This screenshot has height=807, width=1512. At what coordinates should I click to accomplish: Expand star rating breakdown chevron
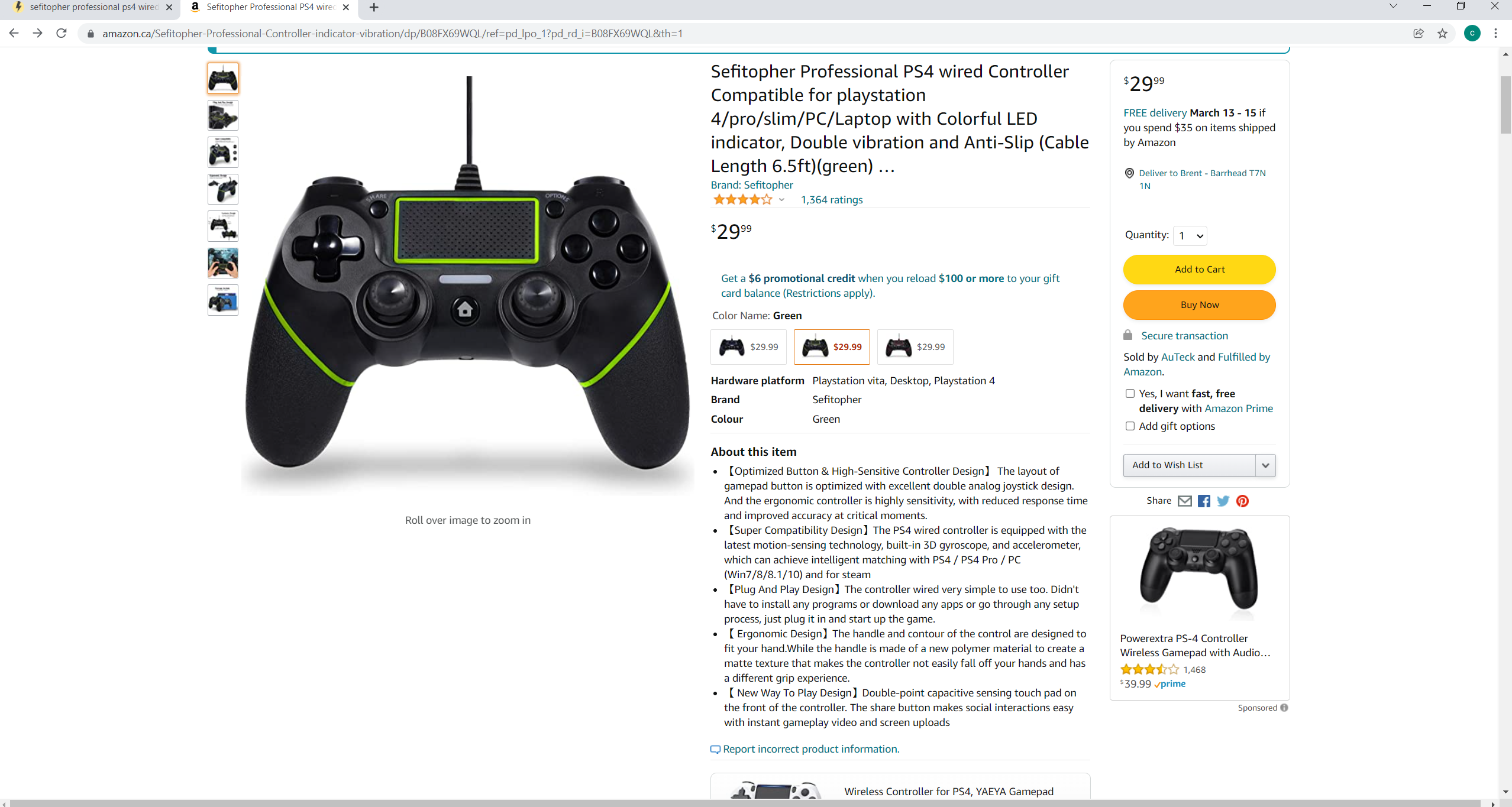point(781,200)
